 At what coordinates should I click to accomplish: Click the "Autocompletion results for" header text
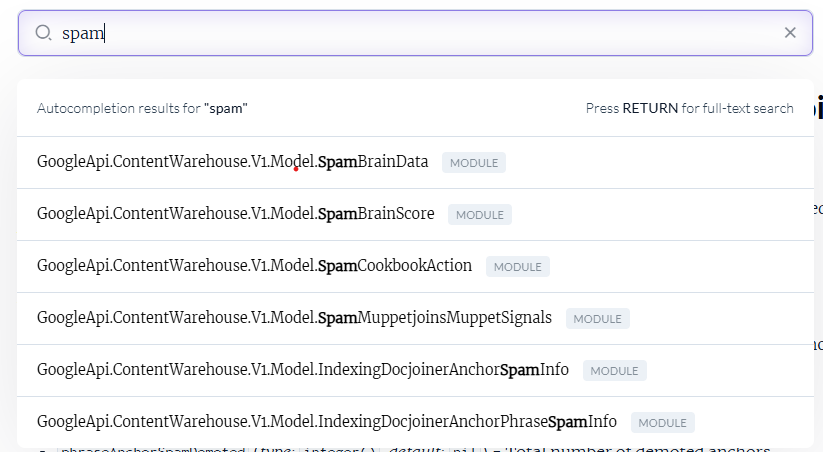118,108
